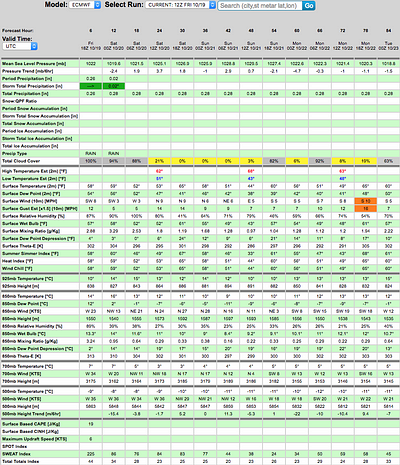The width and height of the screenshot is (400, 465).
Task: Click the 500mb Height Trend row label
Action: (31, 414)
